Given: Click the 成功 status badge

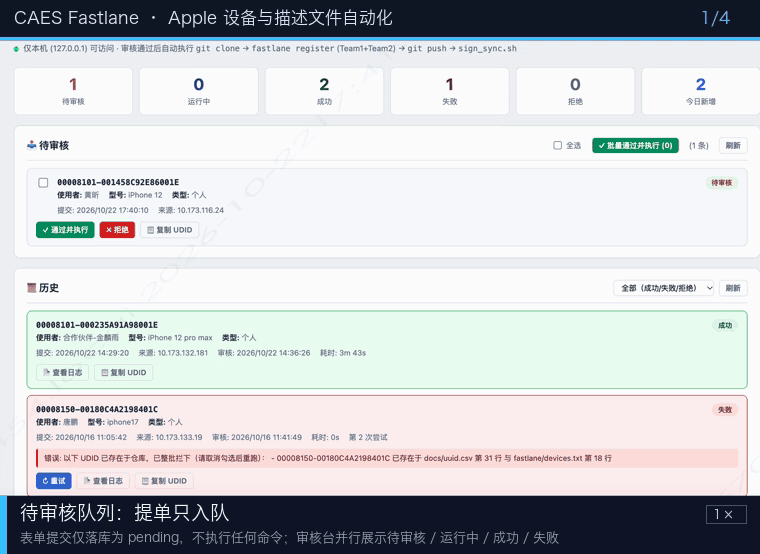Looking at the screenshot, I should tap(725, 325).
